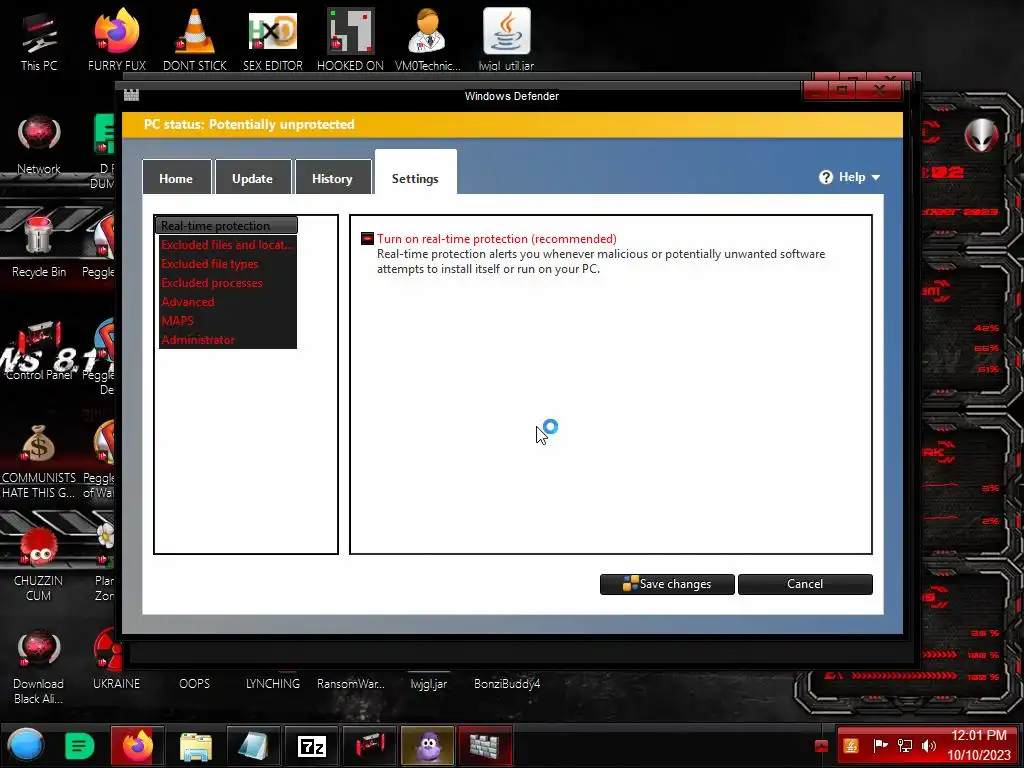This screenshot has height=768, width=1024.
Task: Select the HxD hex editor desktop icon
Action: (x=273, y=31)
